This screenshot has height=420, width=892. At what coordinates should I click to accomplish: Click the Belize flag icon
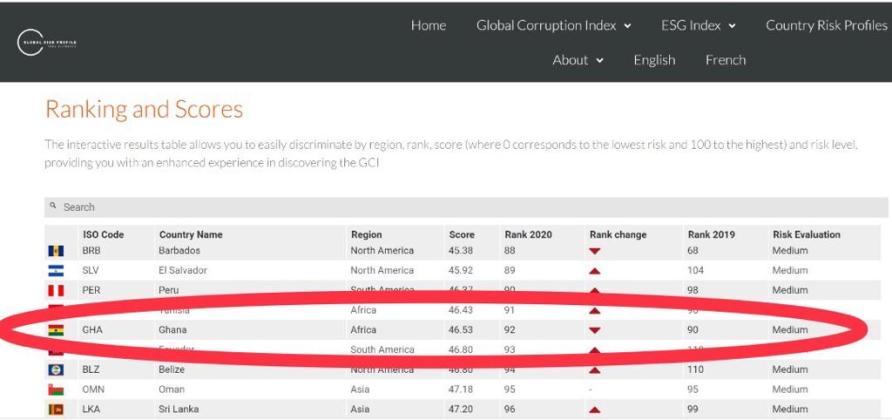56,370
